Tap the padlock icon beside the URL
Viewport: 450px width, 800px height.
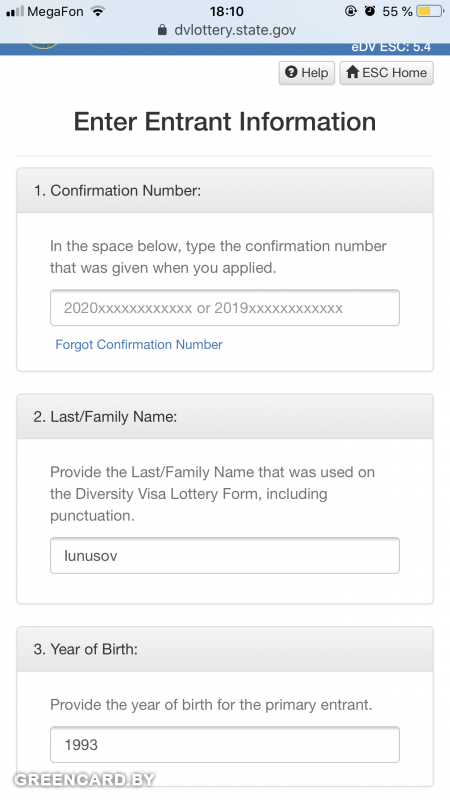(x=162, y=30)
